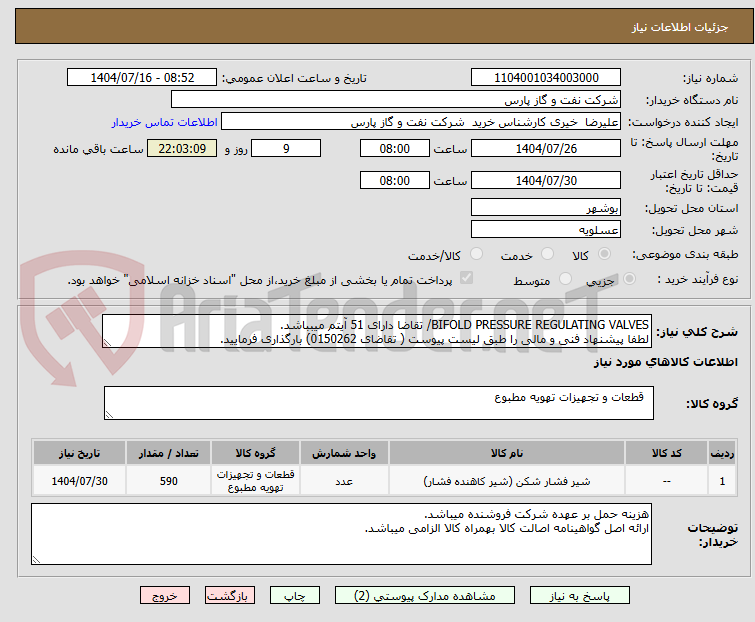Open the اطلاعات تماس خریدار link
The image size is (755, 622).
(157, 122)
